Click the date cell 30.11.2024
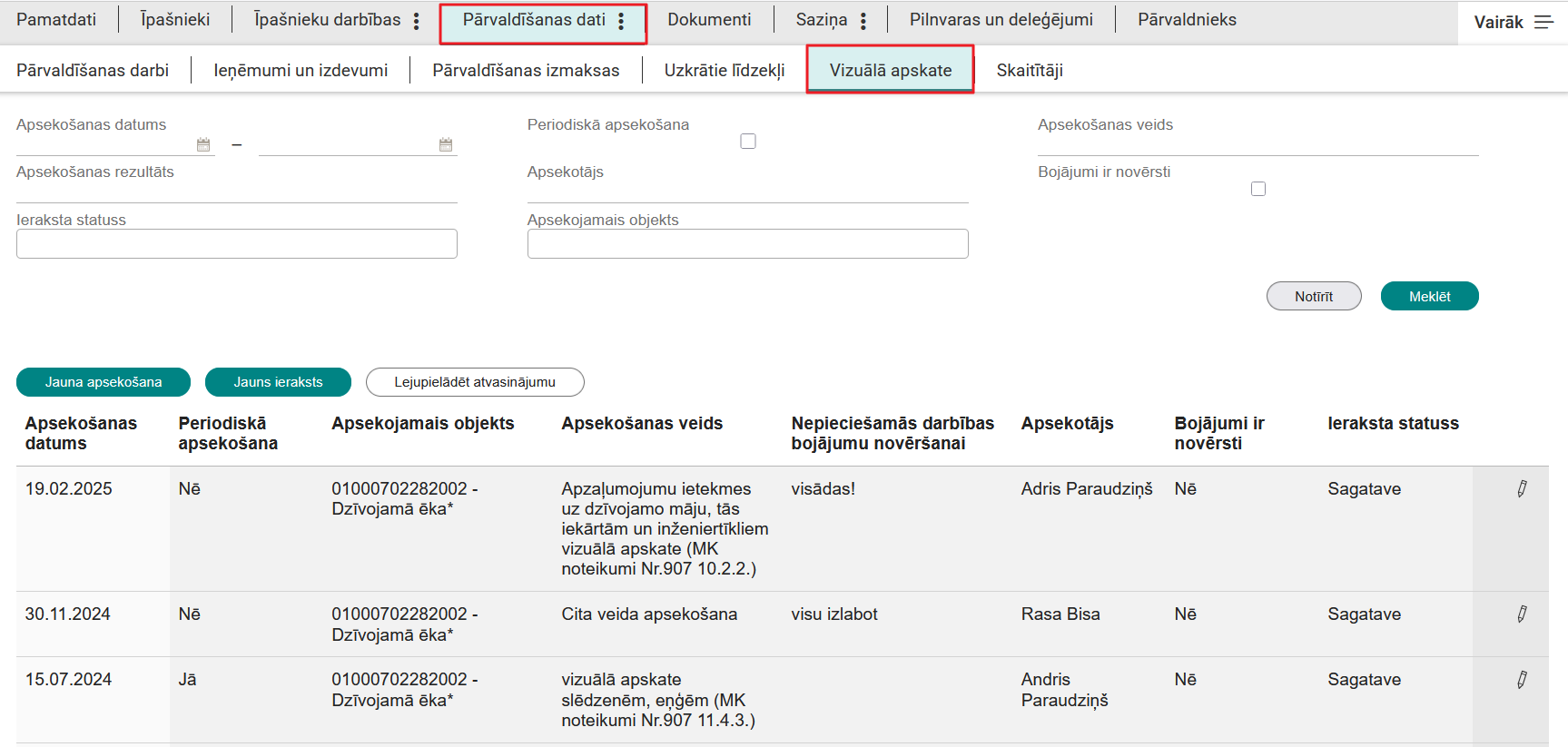 click(67, 614)
